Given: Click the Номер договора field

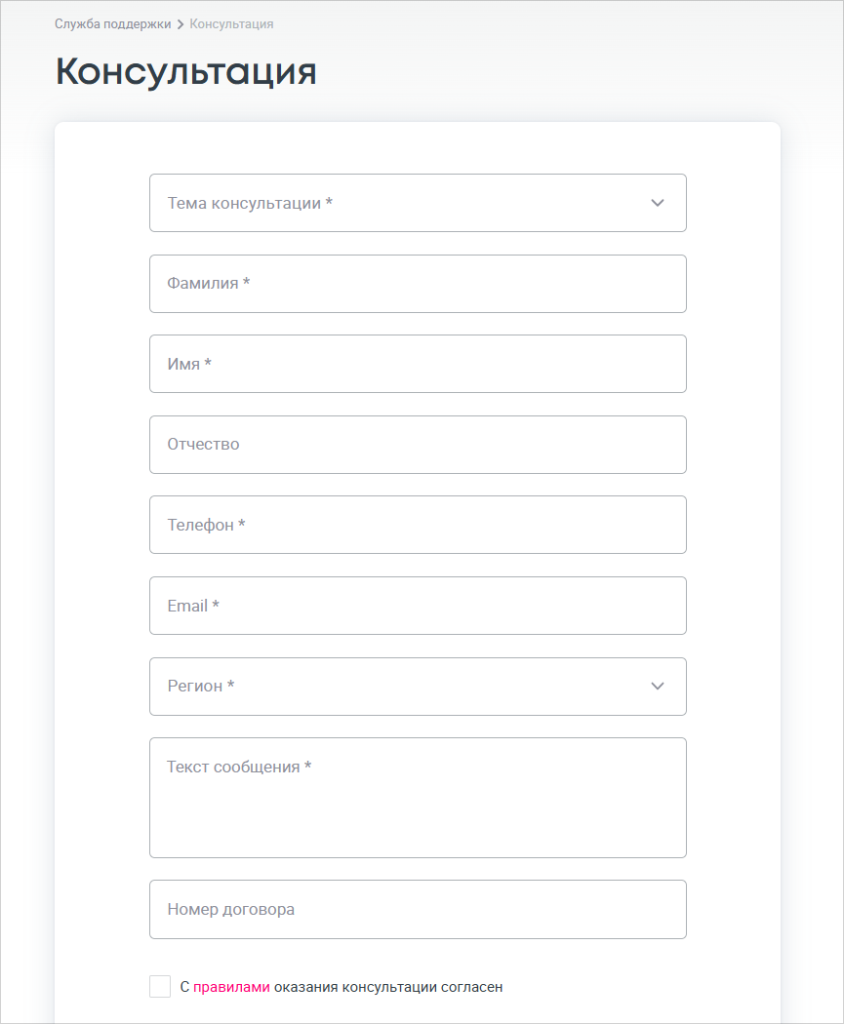Looking at the screenshot, I should (417, 910).
